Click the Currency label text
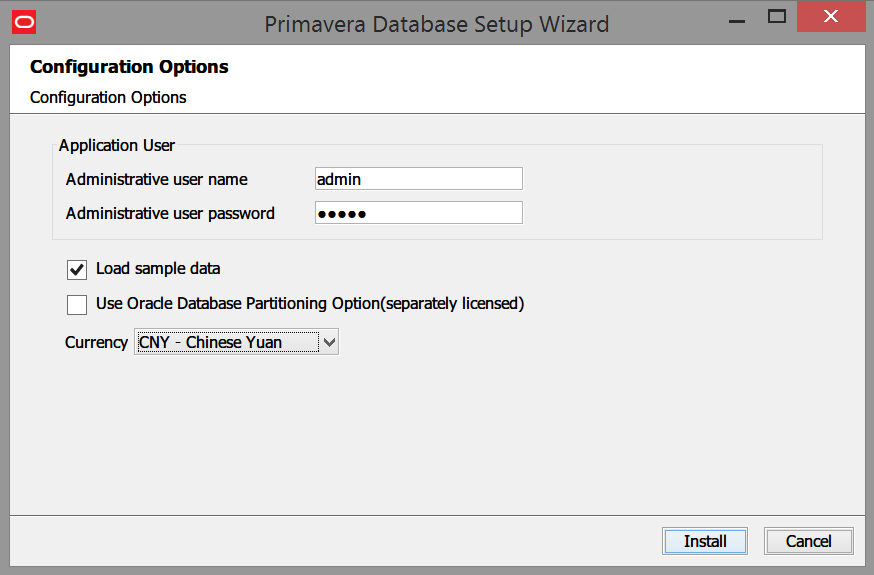This screenshot has height=575, width=874. click(96, 342)
